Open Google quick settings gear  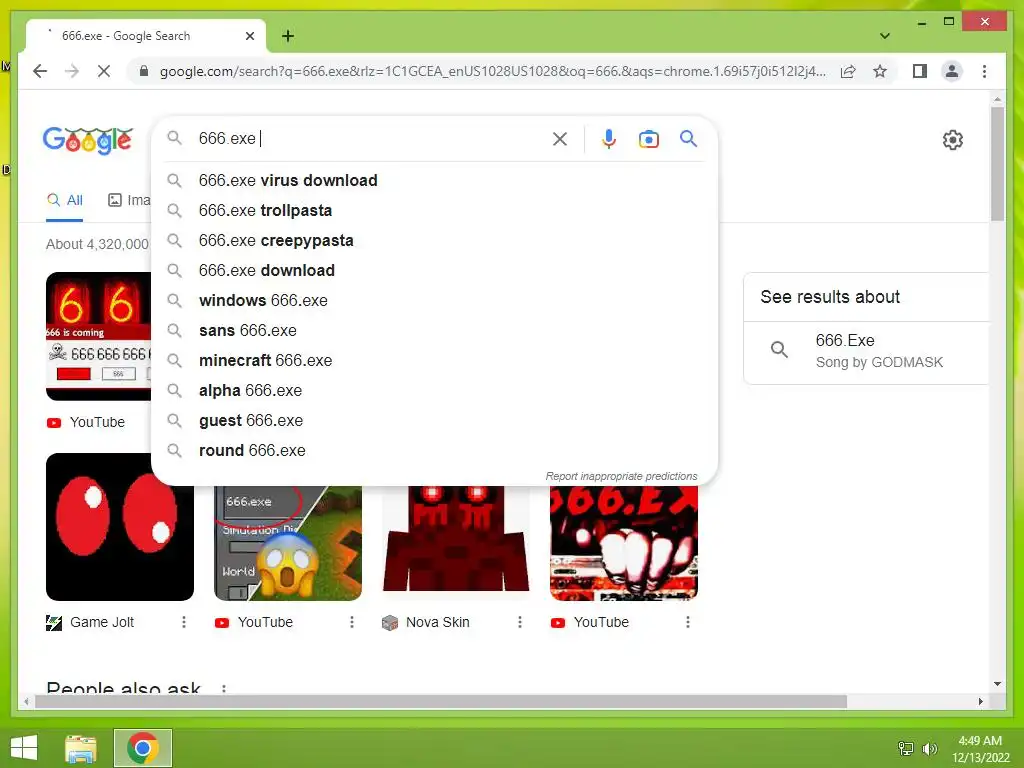[x=952, y=140]
